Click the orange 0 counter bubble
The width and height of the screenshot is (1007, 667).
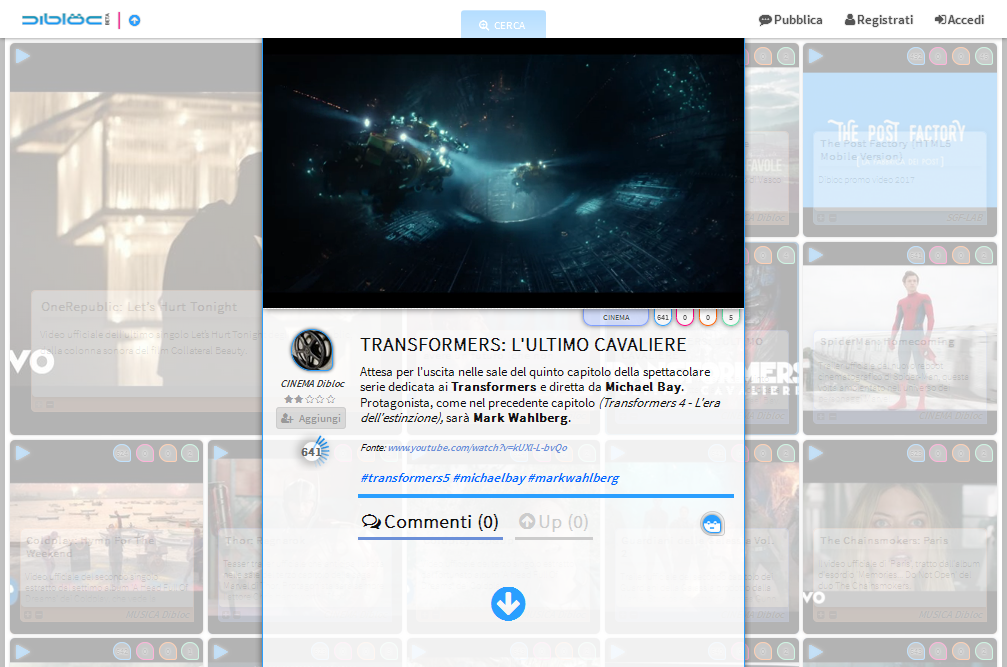(x=708, y=317)
